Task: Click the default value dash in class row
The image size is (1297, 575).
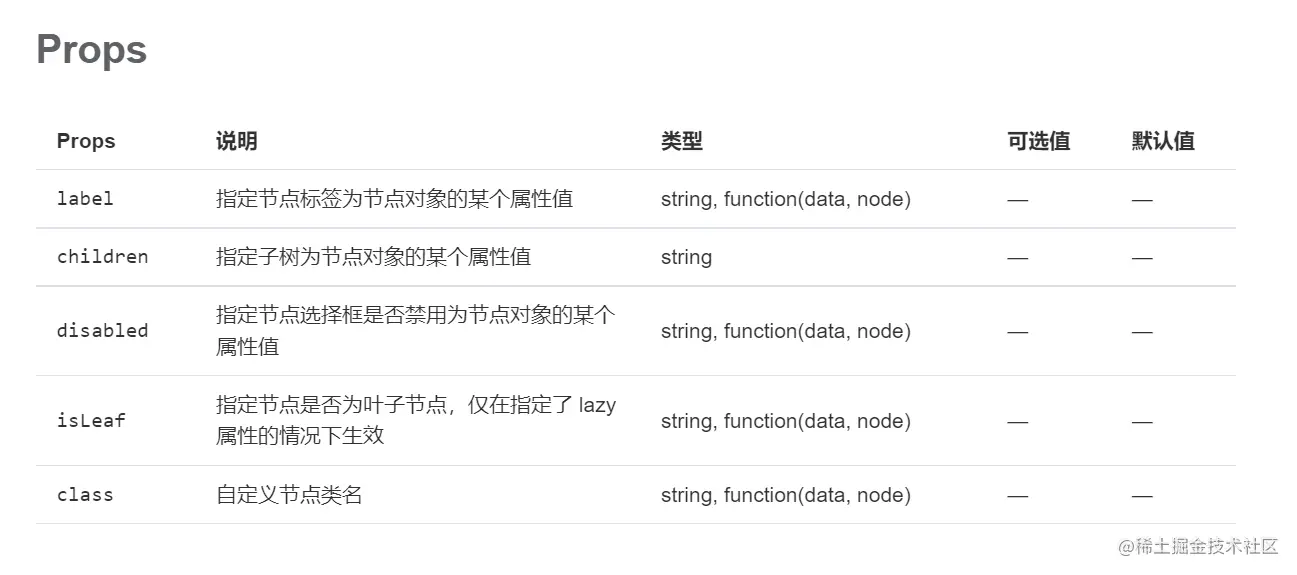Action: click(x=1142, y=495)
